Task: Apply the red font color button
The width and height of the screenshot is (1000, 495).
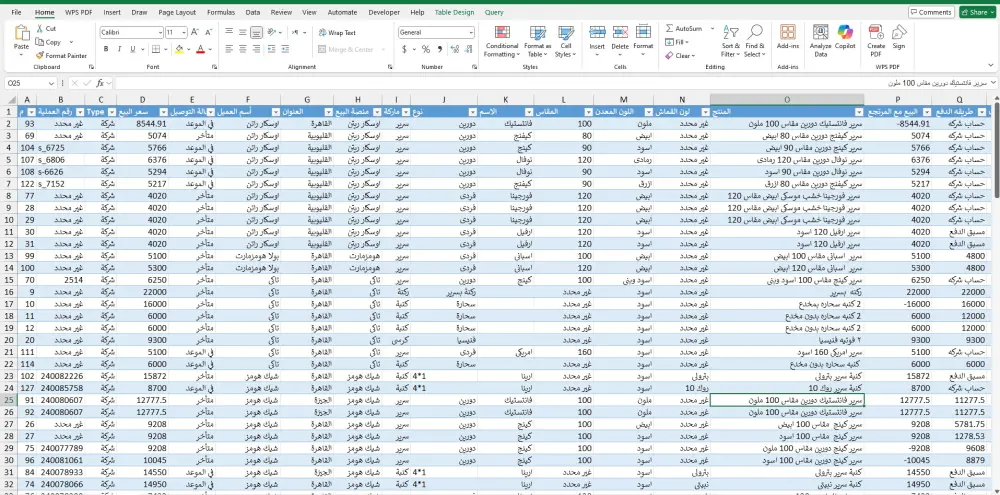Action: click(x=200, y=49)
